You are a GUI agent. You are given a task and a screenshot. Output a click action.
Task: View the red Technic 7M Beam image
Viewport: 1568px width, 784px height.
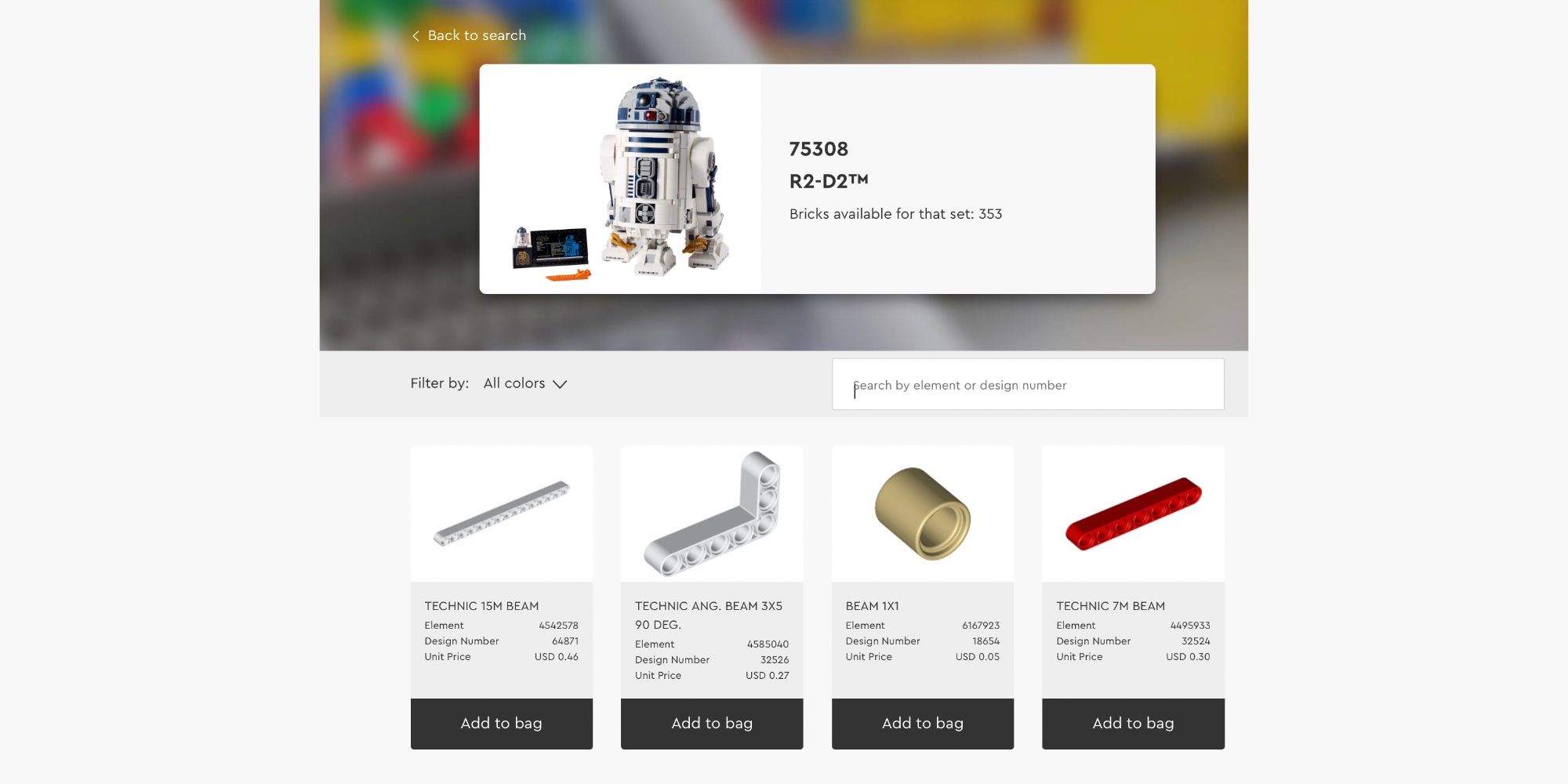pos(1133,514)
